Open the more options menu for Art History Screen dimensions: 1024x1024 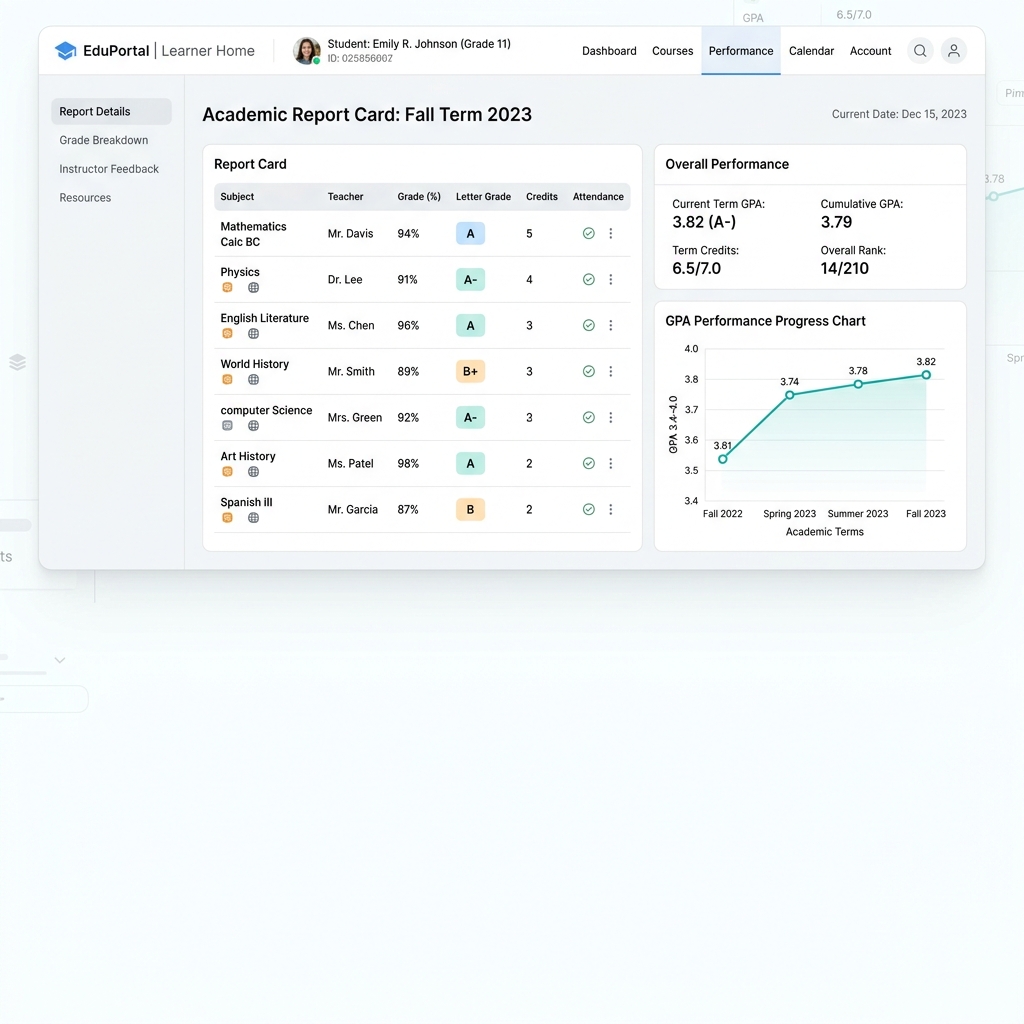click(611, 464)
